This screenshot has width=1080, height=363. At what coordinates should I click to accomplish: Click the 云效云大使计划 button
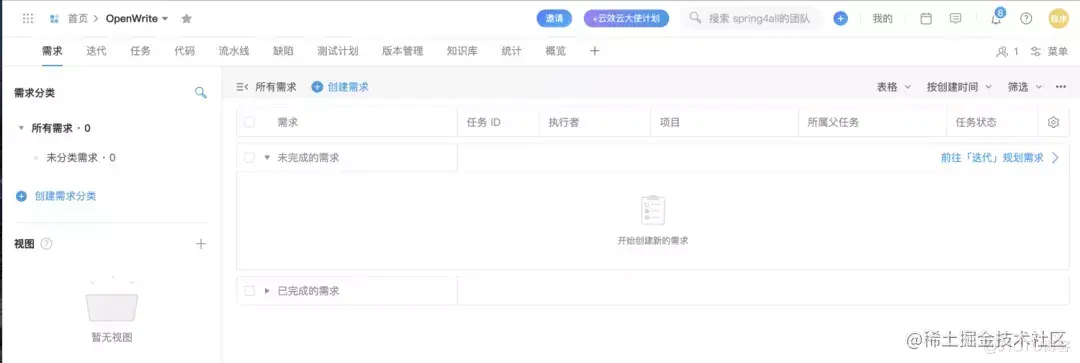pos(626,19)
